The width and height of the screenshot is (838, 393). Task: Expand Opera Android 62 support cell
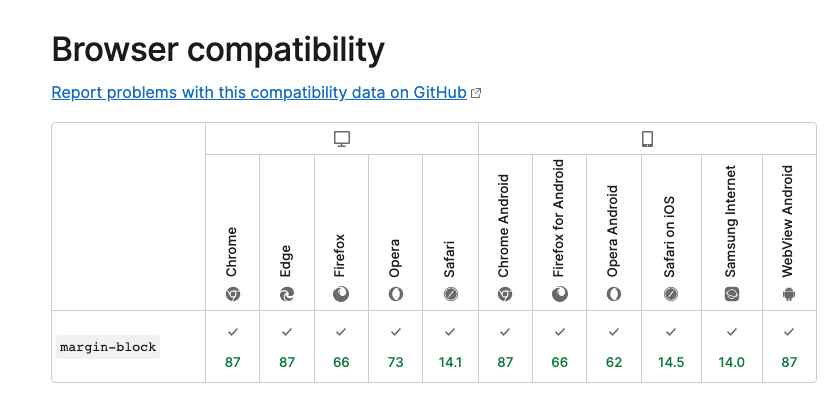[x=614, y=346]
